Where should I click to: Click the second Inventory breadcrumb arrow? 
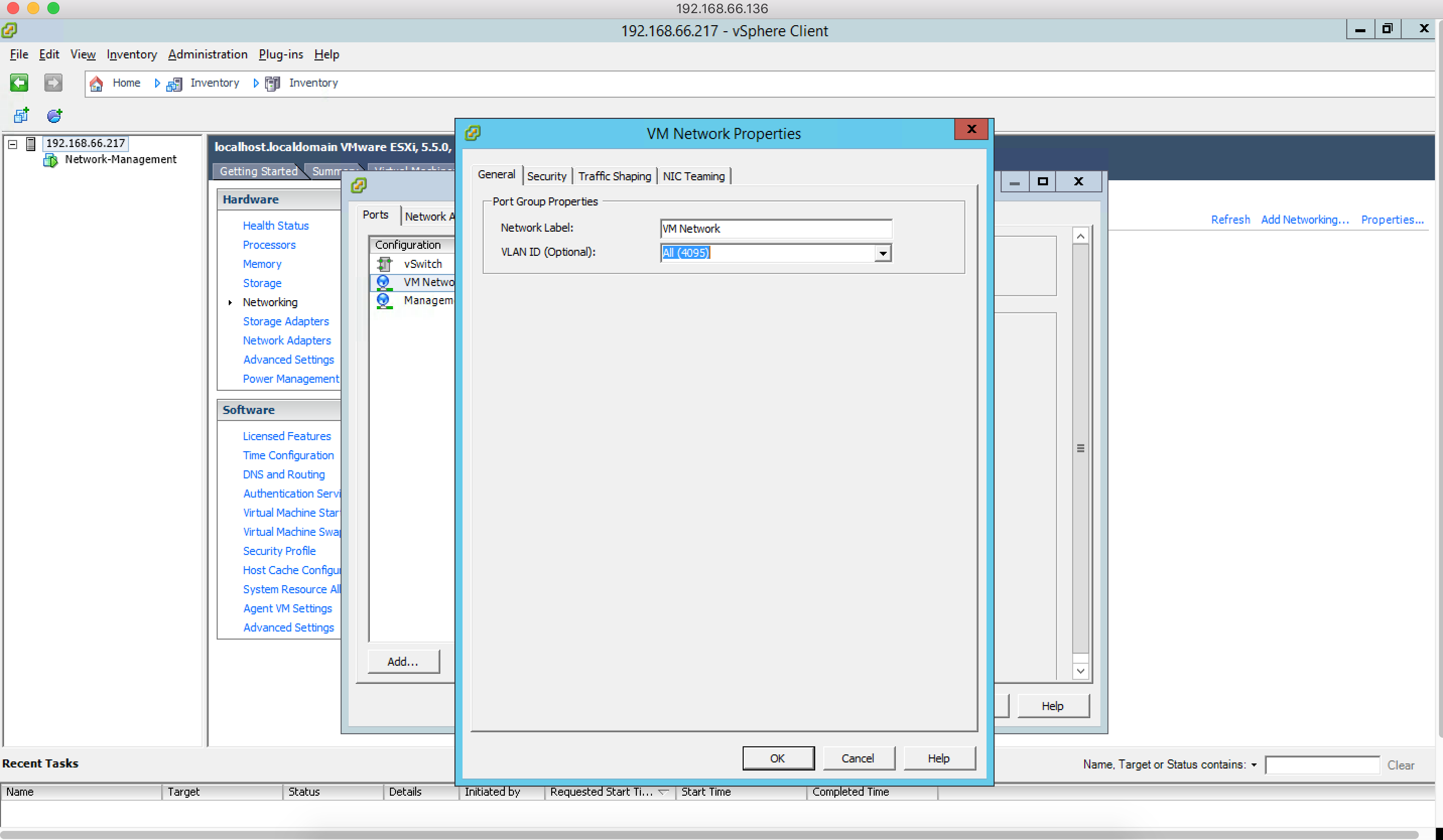click(256, 84)
